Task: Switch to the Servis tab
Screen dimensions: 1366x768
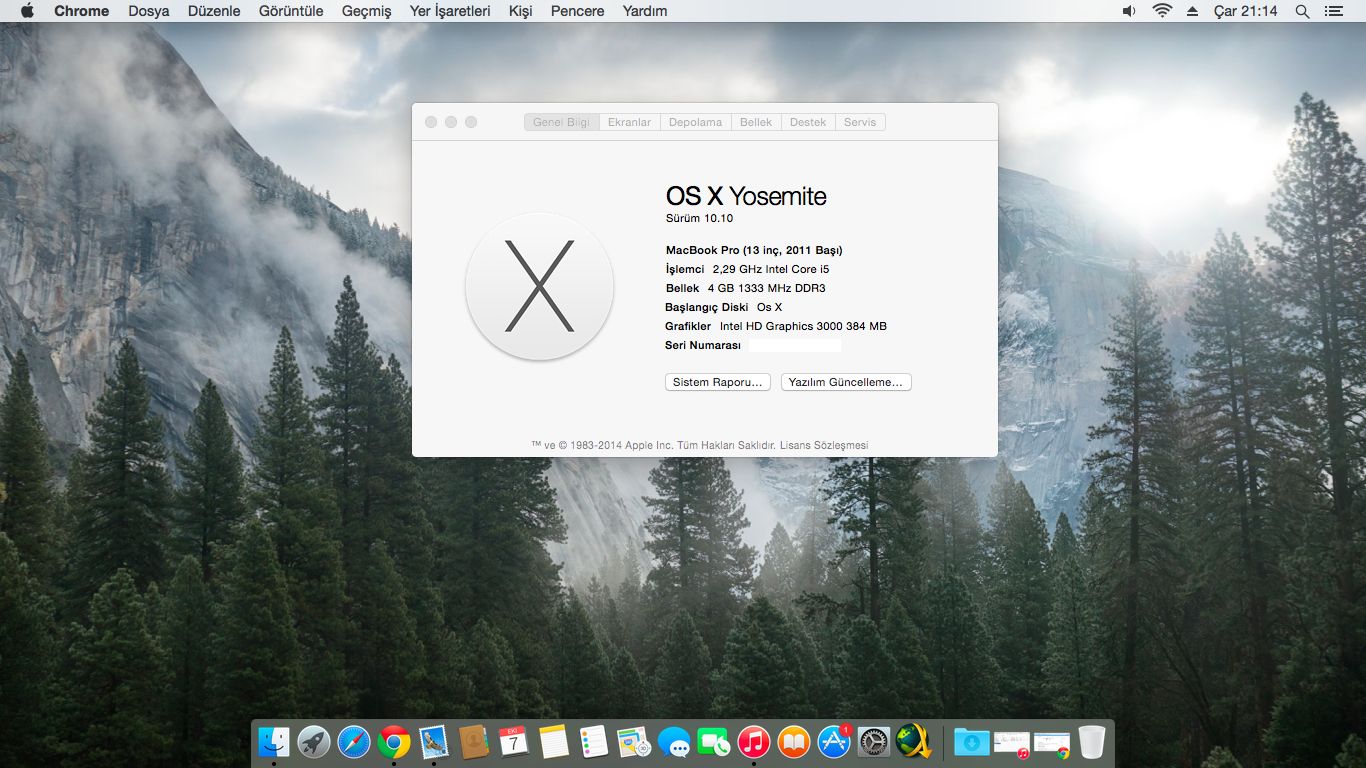Action: click(860, 122)
